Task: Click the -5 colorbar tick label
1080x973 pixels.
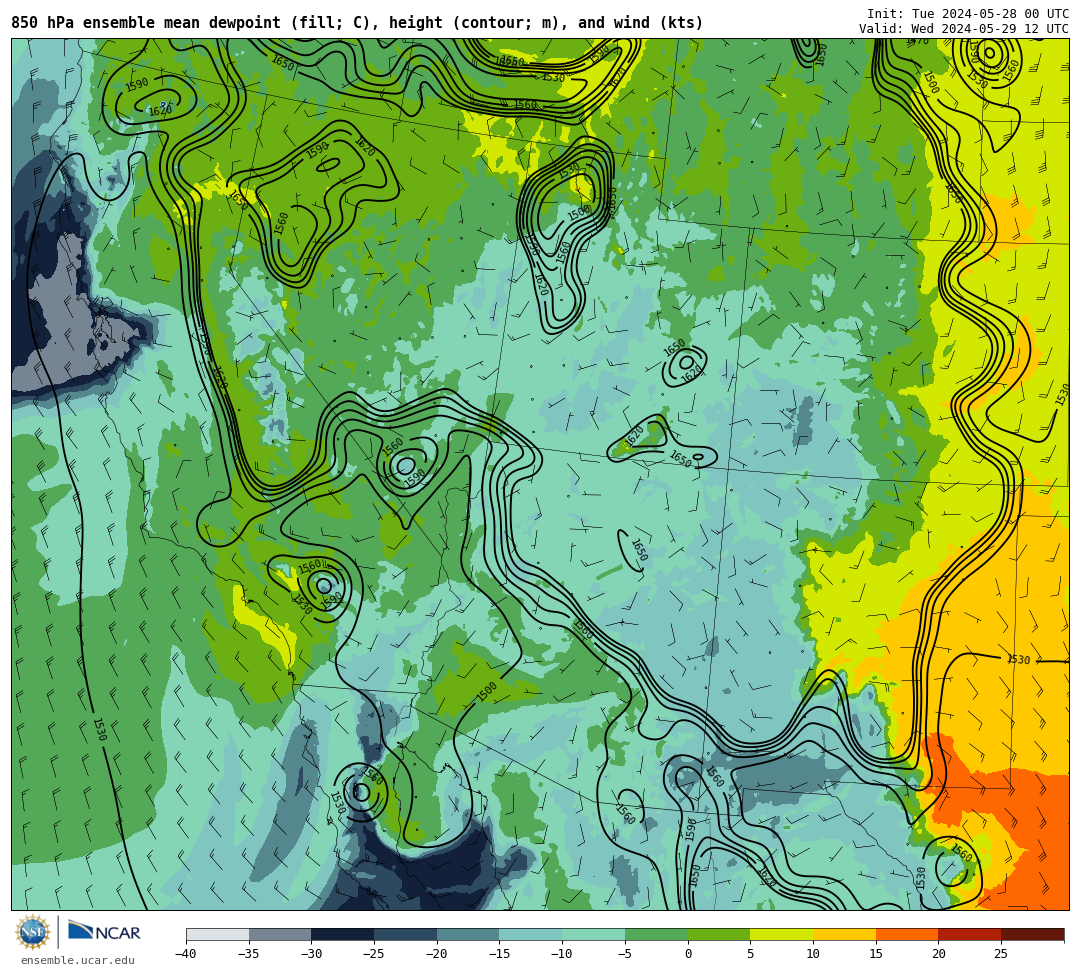Action: click(x=624, y=954)
